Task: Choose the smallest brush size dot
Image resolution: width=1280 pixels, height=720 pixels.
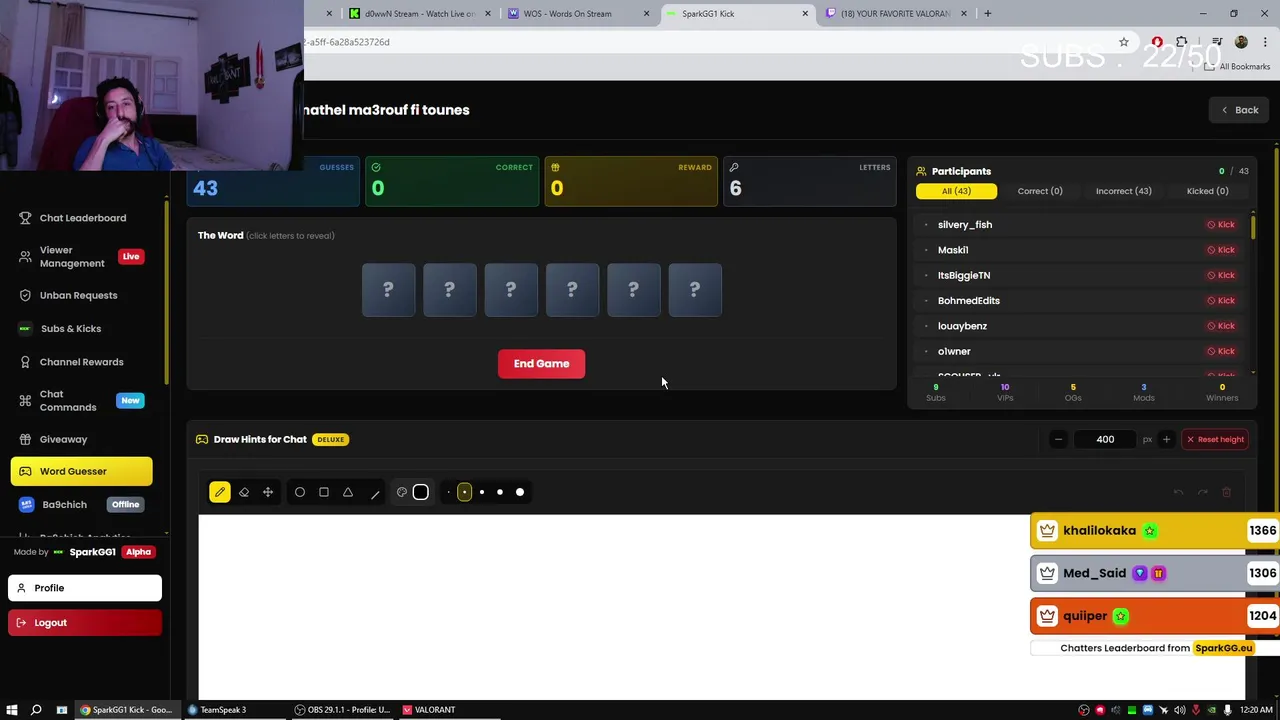Action: coord(448,492)
